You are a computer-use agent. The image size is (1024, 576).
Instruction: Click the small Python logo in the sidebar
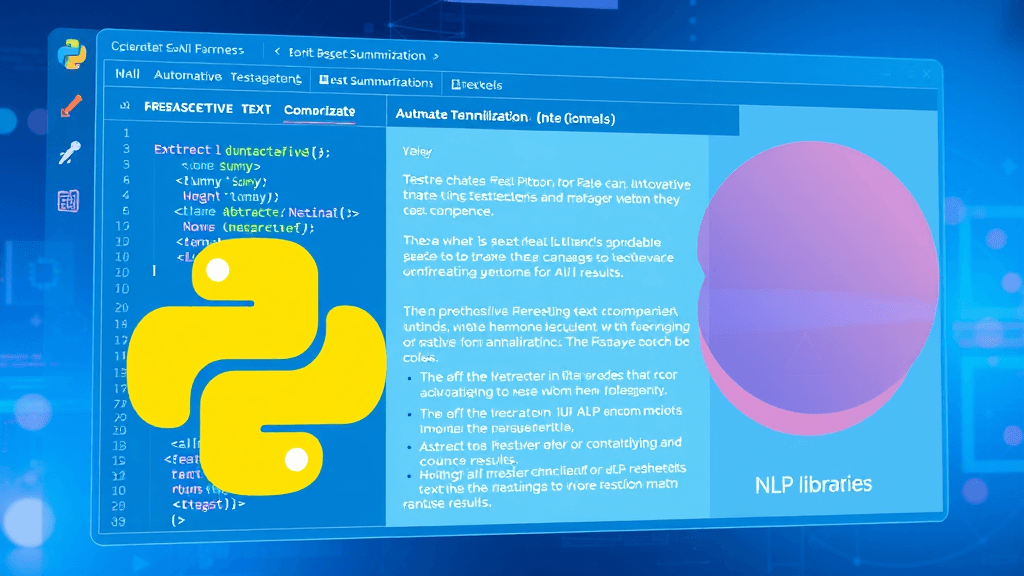point(72,54)
